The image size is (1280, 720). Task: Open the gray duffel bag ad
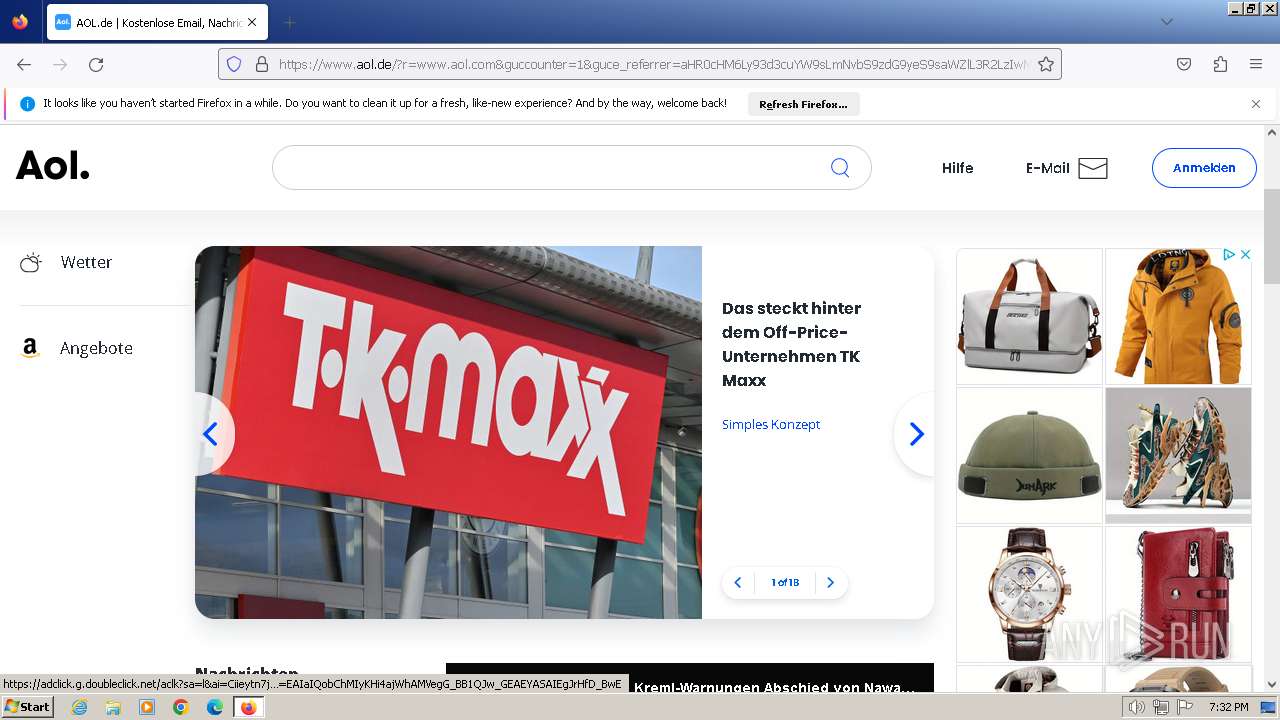point(1029,316)
